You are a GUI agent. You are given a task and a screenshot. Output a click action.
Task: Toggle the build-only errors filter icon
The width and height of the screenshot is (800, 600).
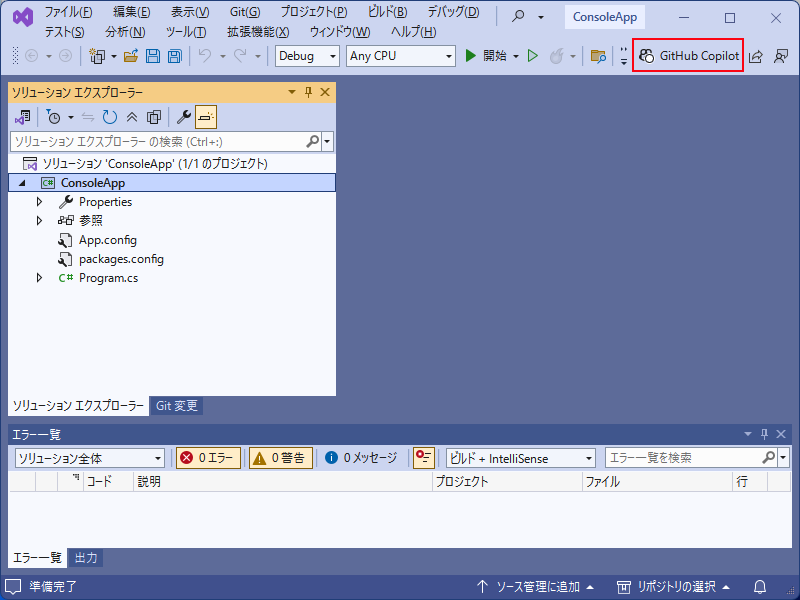(423, 458)
